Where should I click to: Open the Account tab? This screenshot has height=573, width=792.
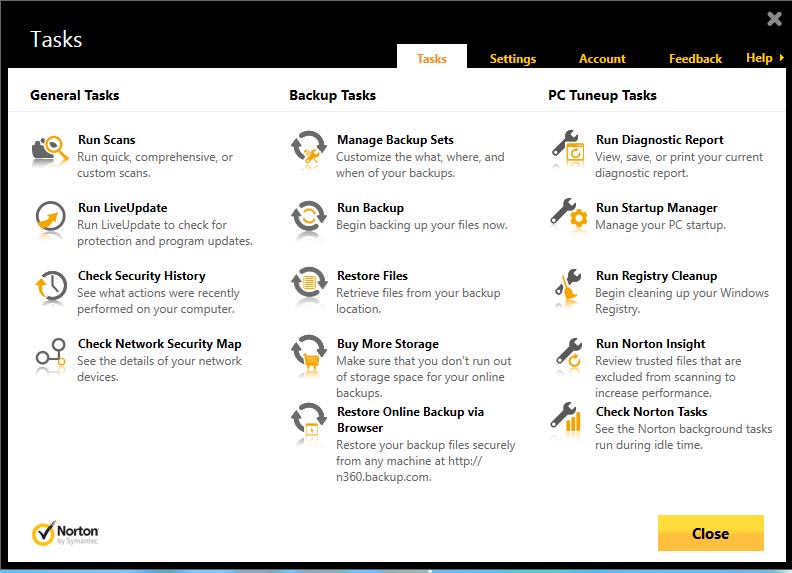tap(602, 59)
